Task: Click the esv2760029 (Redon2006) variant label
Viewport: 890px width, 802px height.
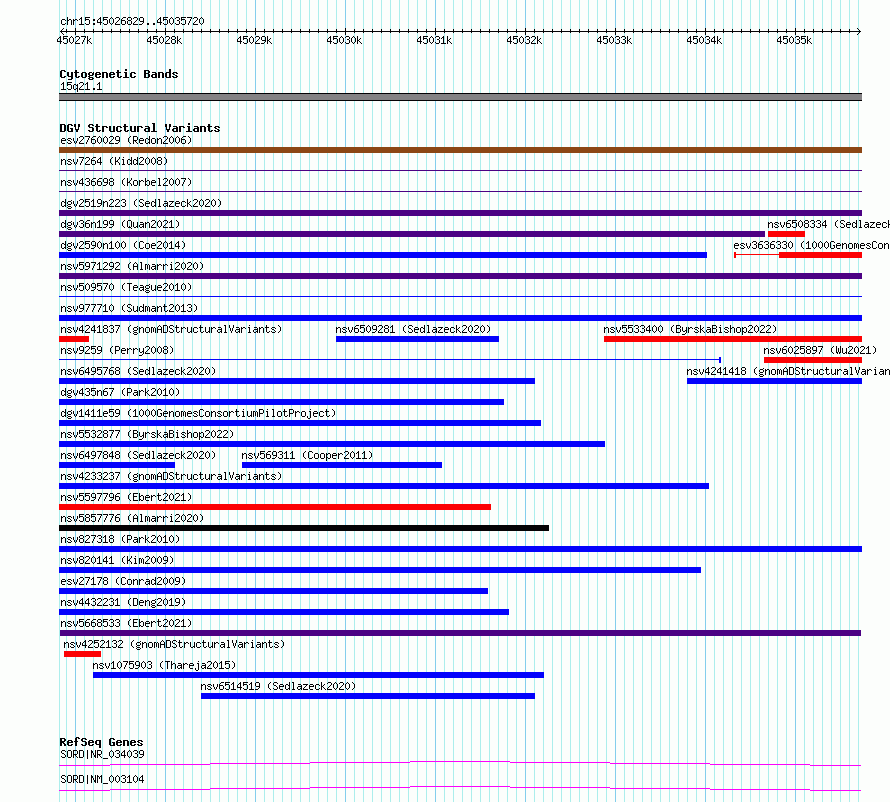Action: click(x=126, y=140)
